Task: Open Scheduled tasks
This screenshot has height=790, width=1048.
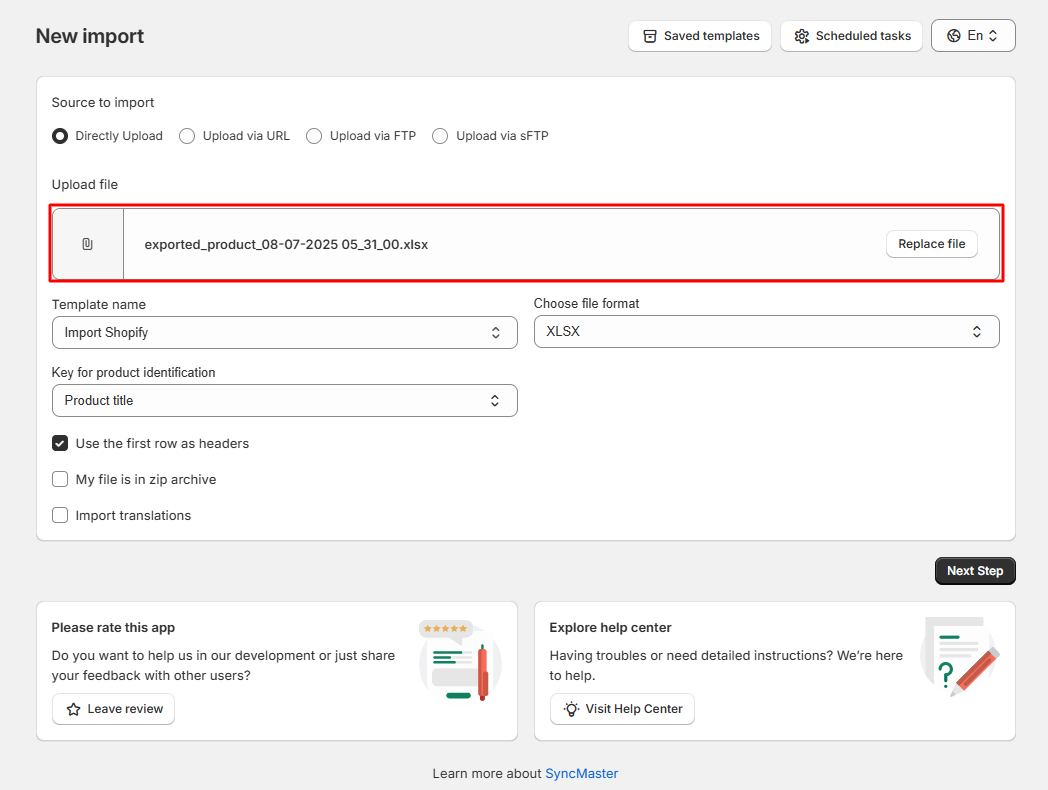Action: (852, 36)
